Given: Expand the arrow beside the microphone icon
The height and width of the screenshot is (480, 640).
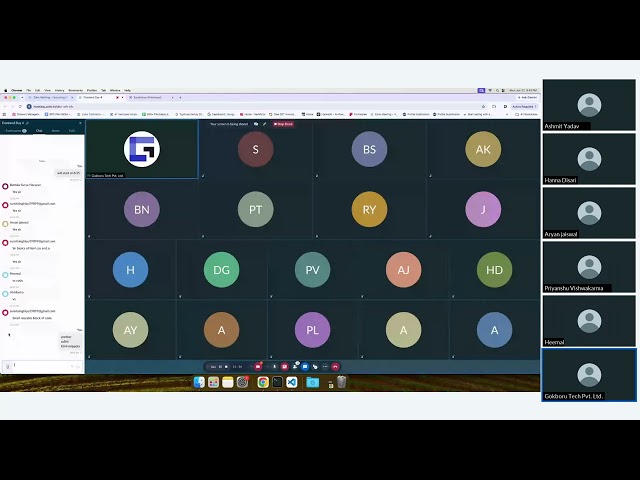Looking at the screenshot, I should [x=268, y=367].
